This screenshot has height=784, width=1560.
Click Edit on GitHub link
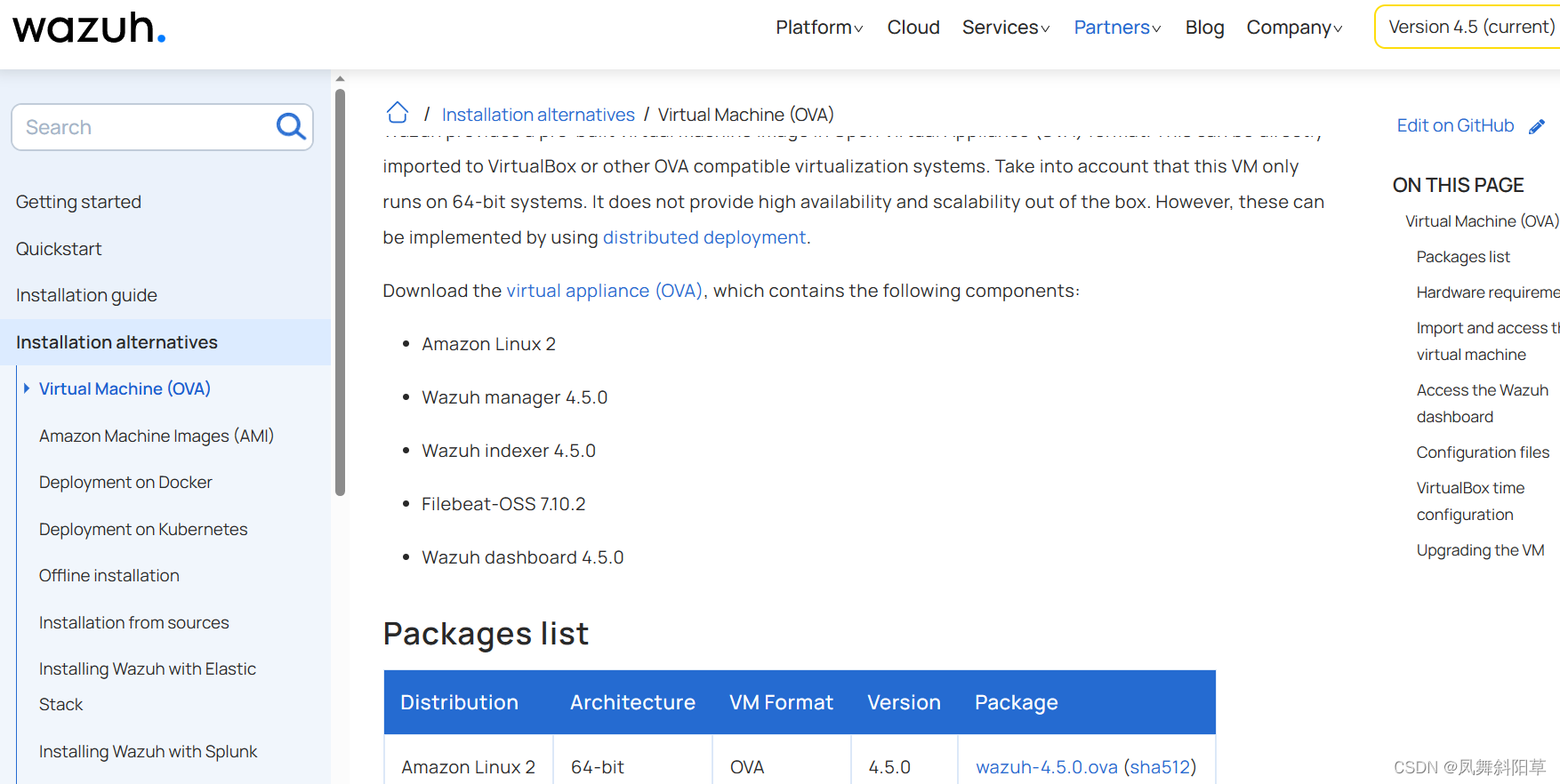pyautogui.click(x=1455, y=125)
